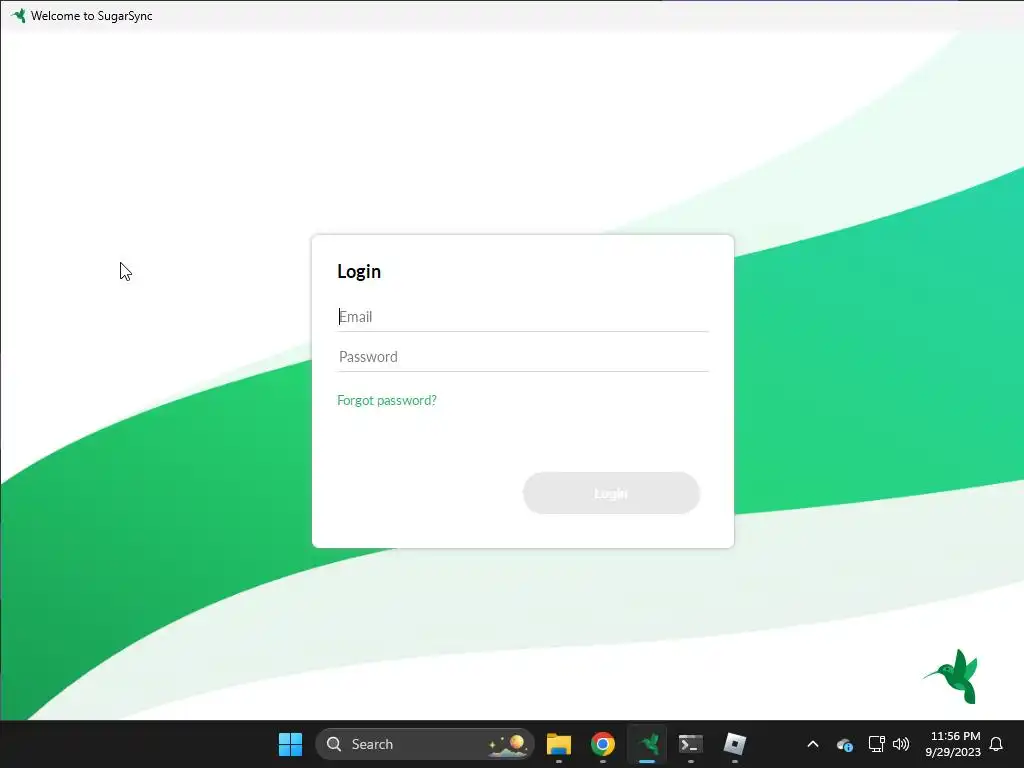Click the volume speaker icon
Image resolution: width=1024 pixels, height=768 pixels.
(x=901, y=744)
